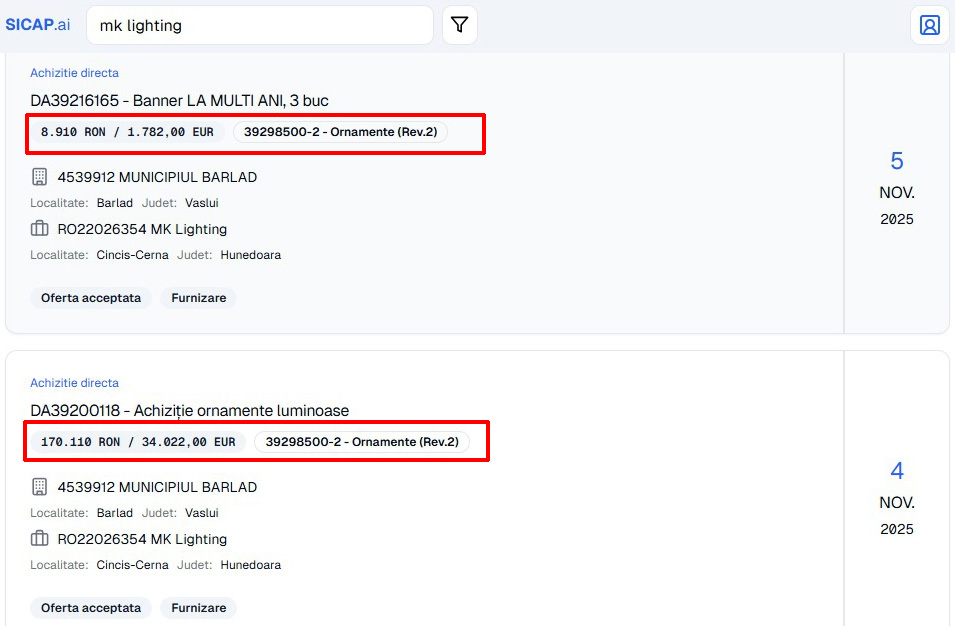Open the filter funnel icon
The height and width of the screenshot is (626, 955).
459,25
